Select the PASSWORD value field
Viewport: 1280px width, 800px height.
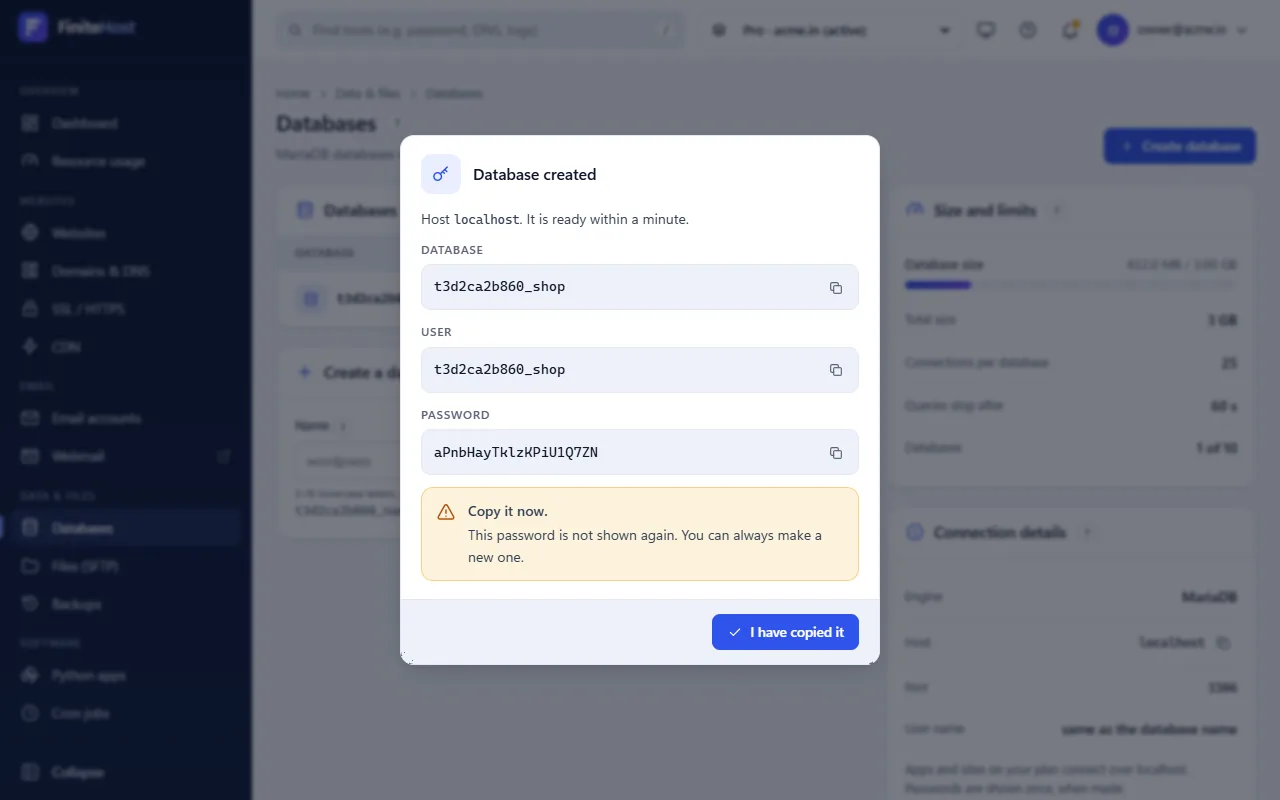[x=640, y=452]
